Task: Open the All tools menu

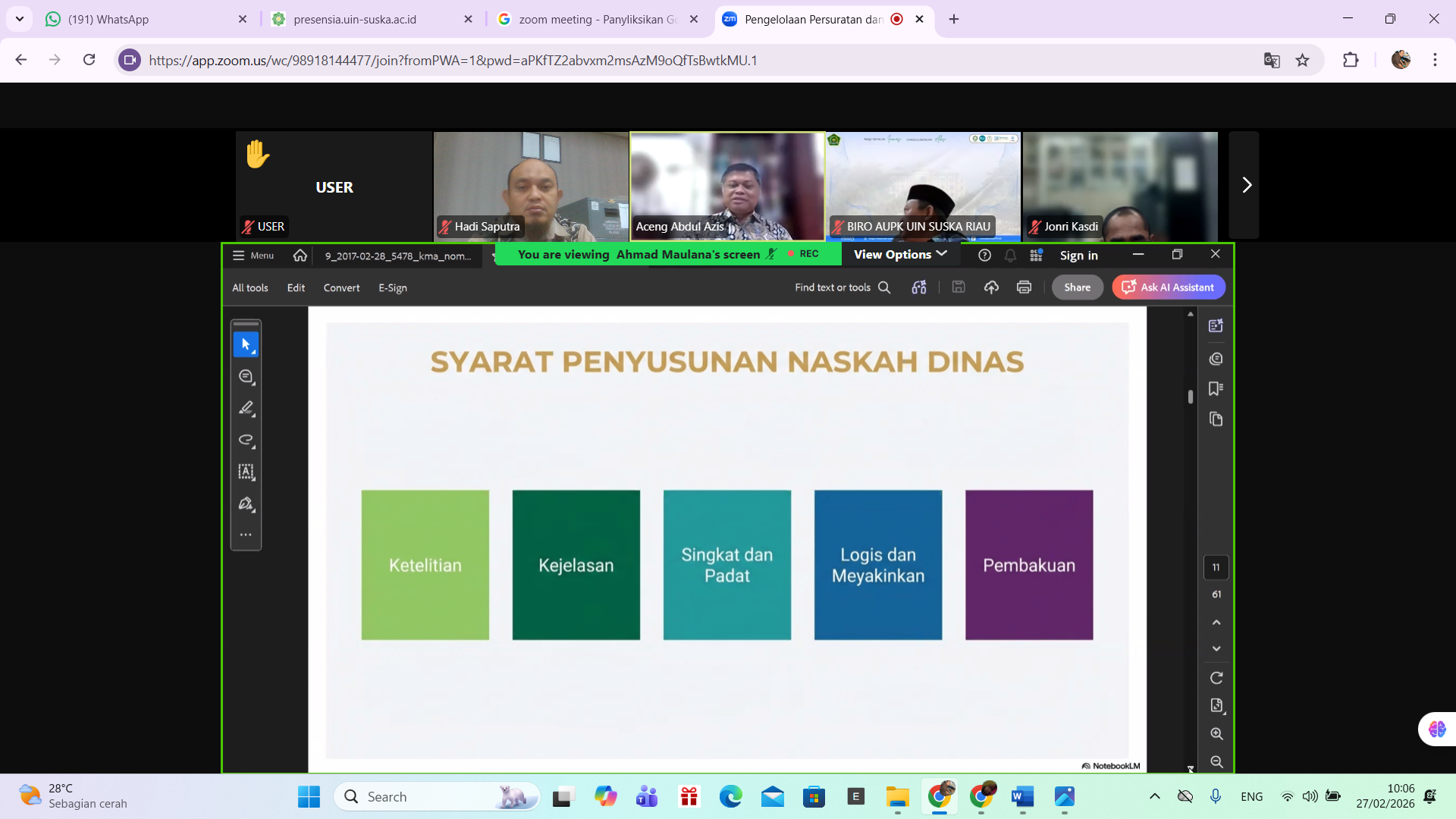Action: 250,288
